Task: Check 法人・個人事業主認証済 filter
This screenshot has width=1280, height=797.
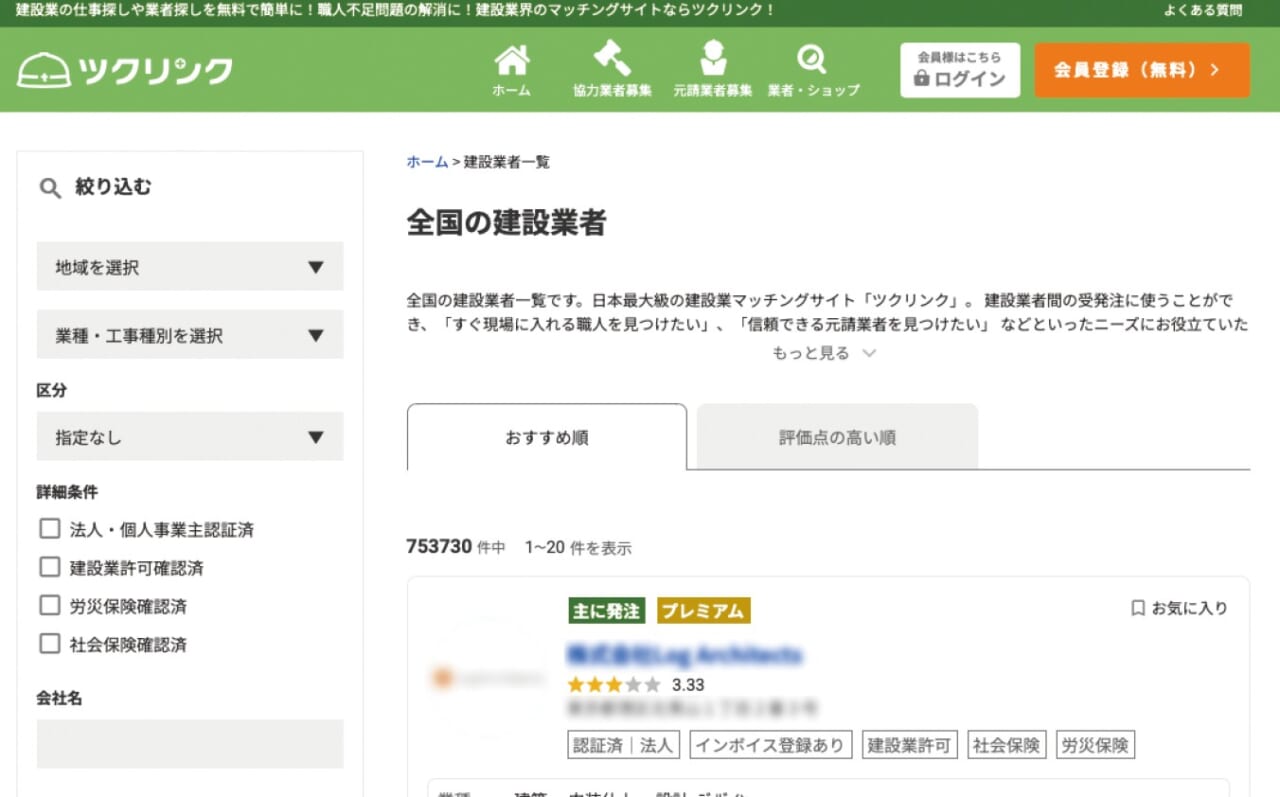Action: point(50,528)
